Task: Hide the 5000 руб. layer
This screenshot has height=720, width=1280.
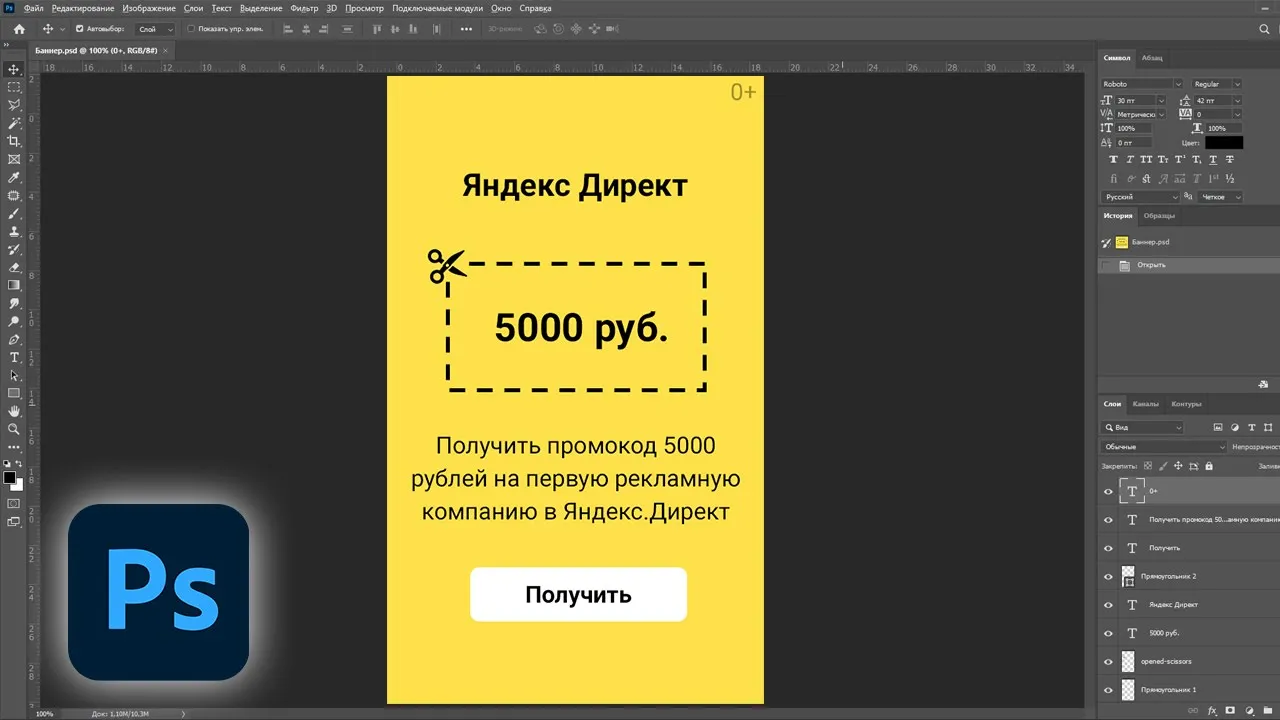Action: point(1108,633)
